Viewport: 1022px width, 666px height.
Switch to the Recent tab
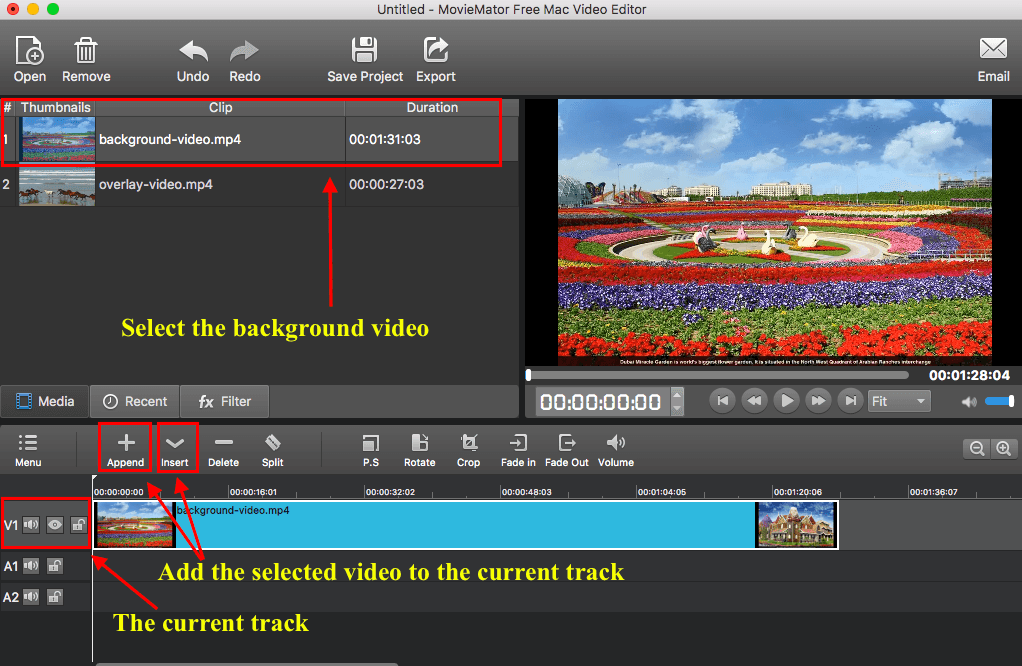135,401
